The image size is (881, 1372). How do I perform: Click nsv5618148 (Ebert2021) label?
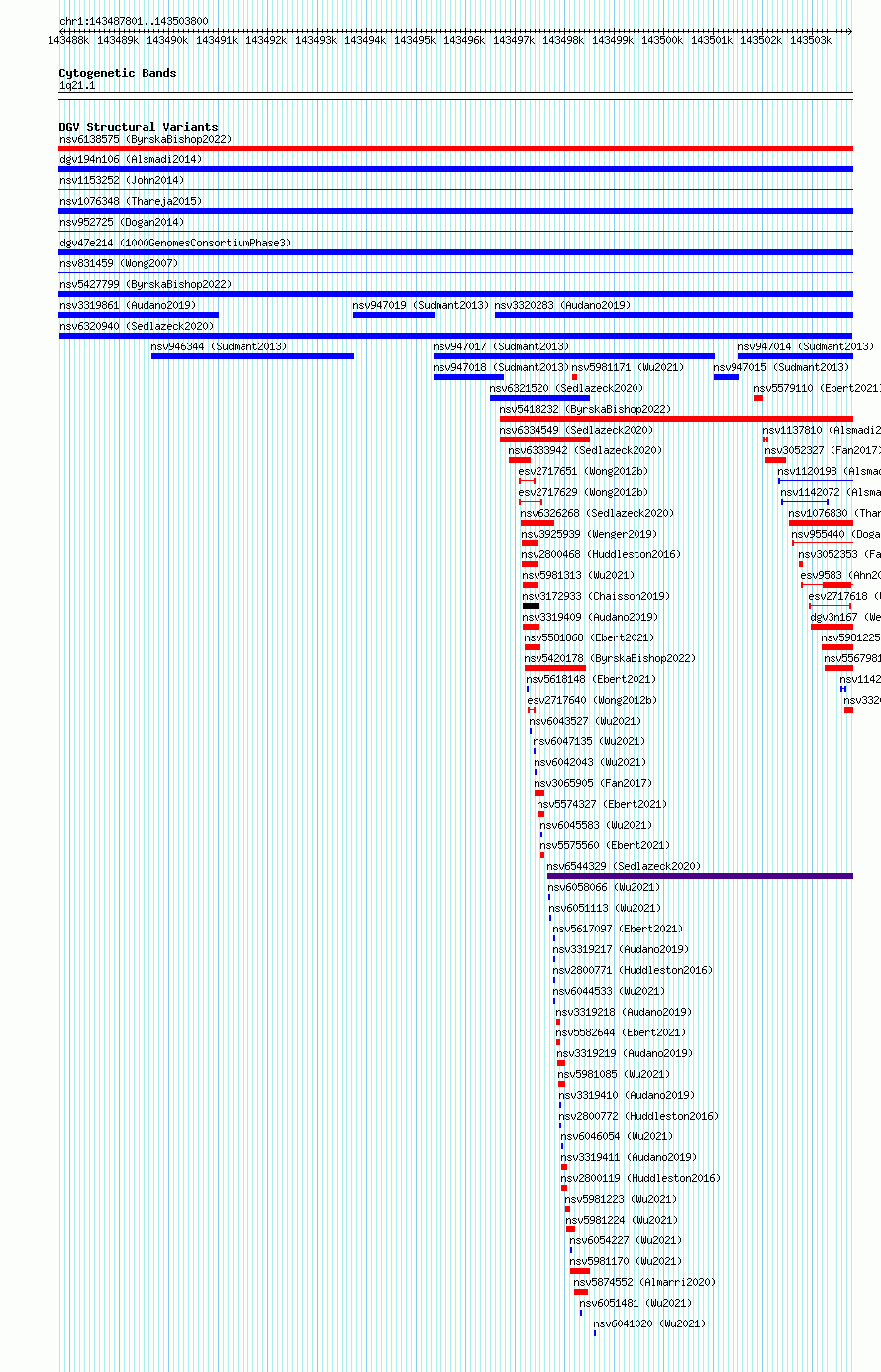591,679
